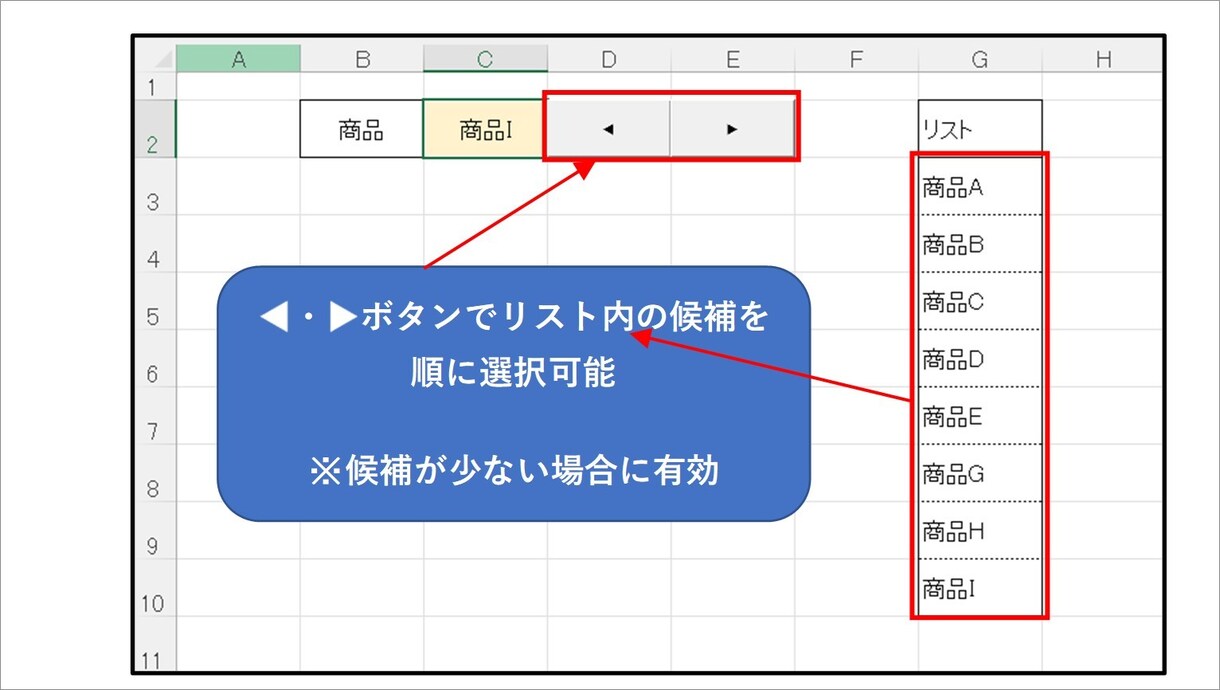Select row 2 header
This screenshot has width=1220, height=690.
click(x=156, y=129)
